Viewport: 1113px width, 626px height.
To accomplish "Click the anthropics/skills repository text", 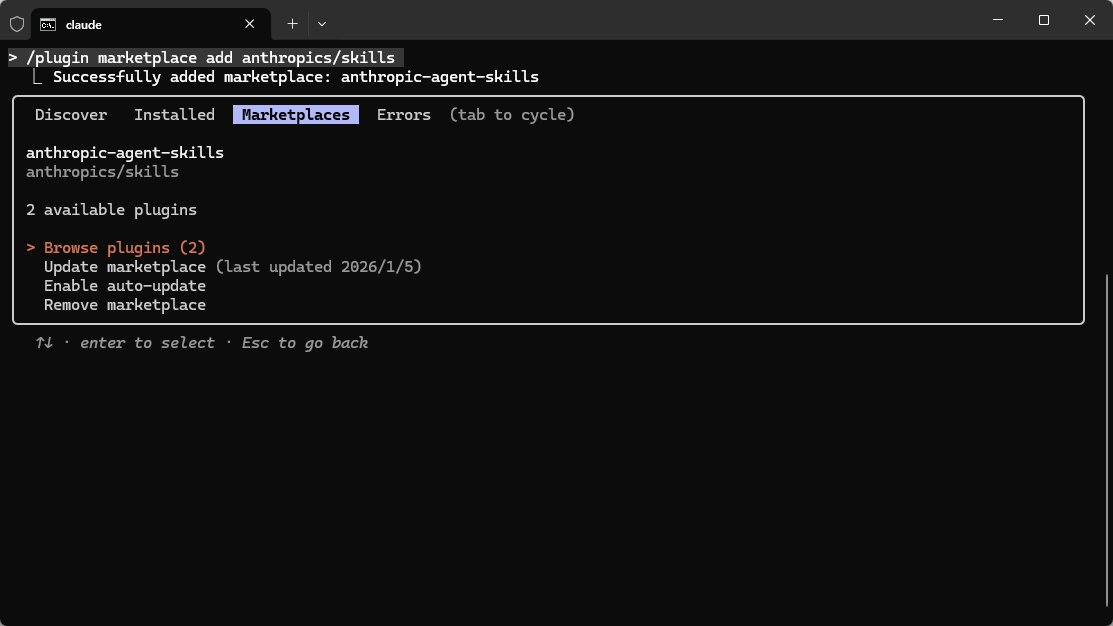I will [x=102, y=172].
